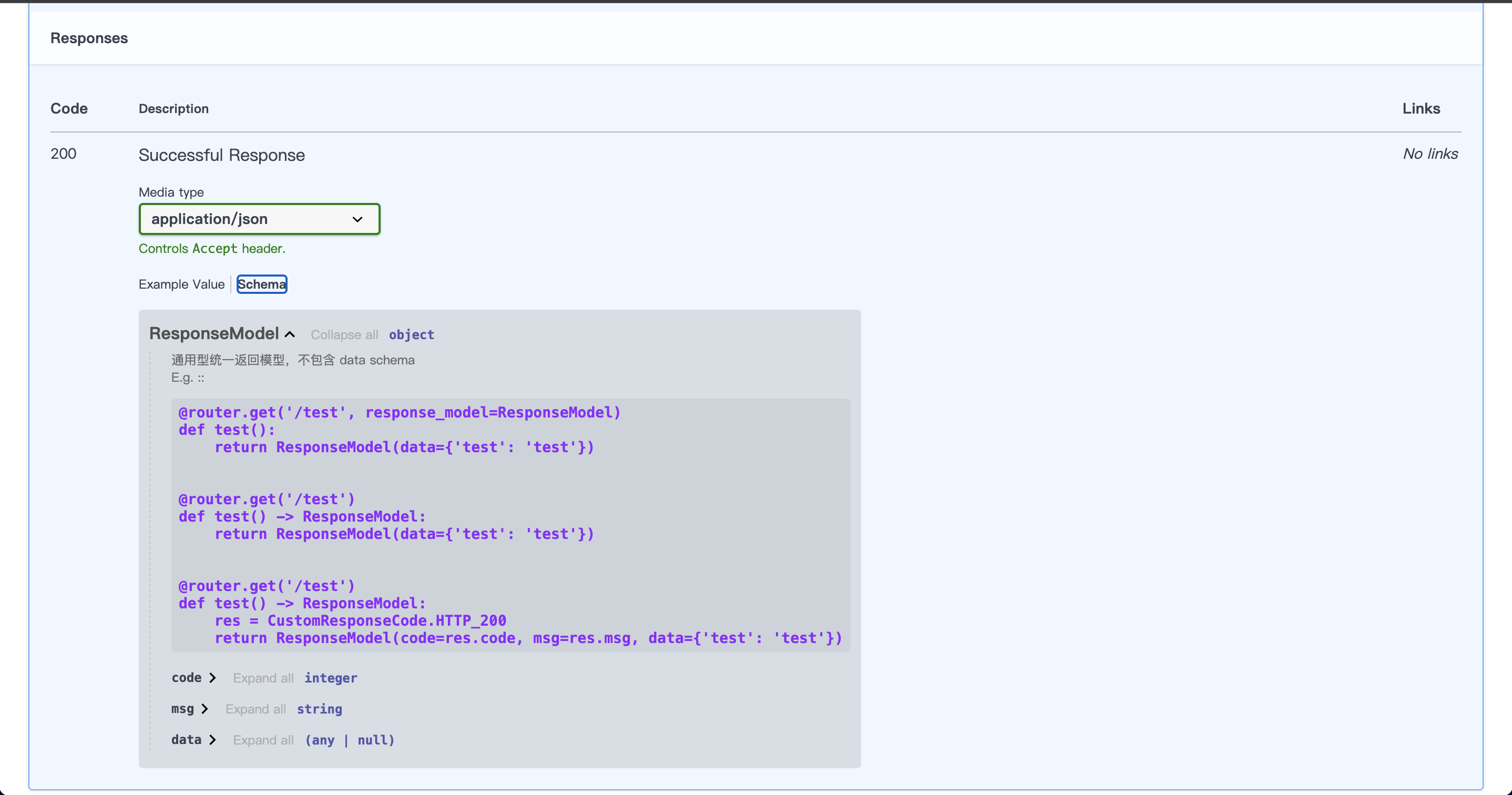Image resolution: width=1512 pixels, height=795 pixels.
Task: Click the No links text
Action: point(1430,154)
